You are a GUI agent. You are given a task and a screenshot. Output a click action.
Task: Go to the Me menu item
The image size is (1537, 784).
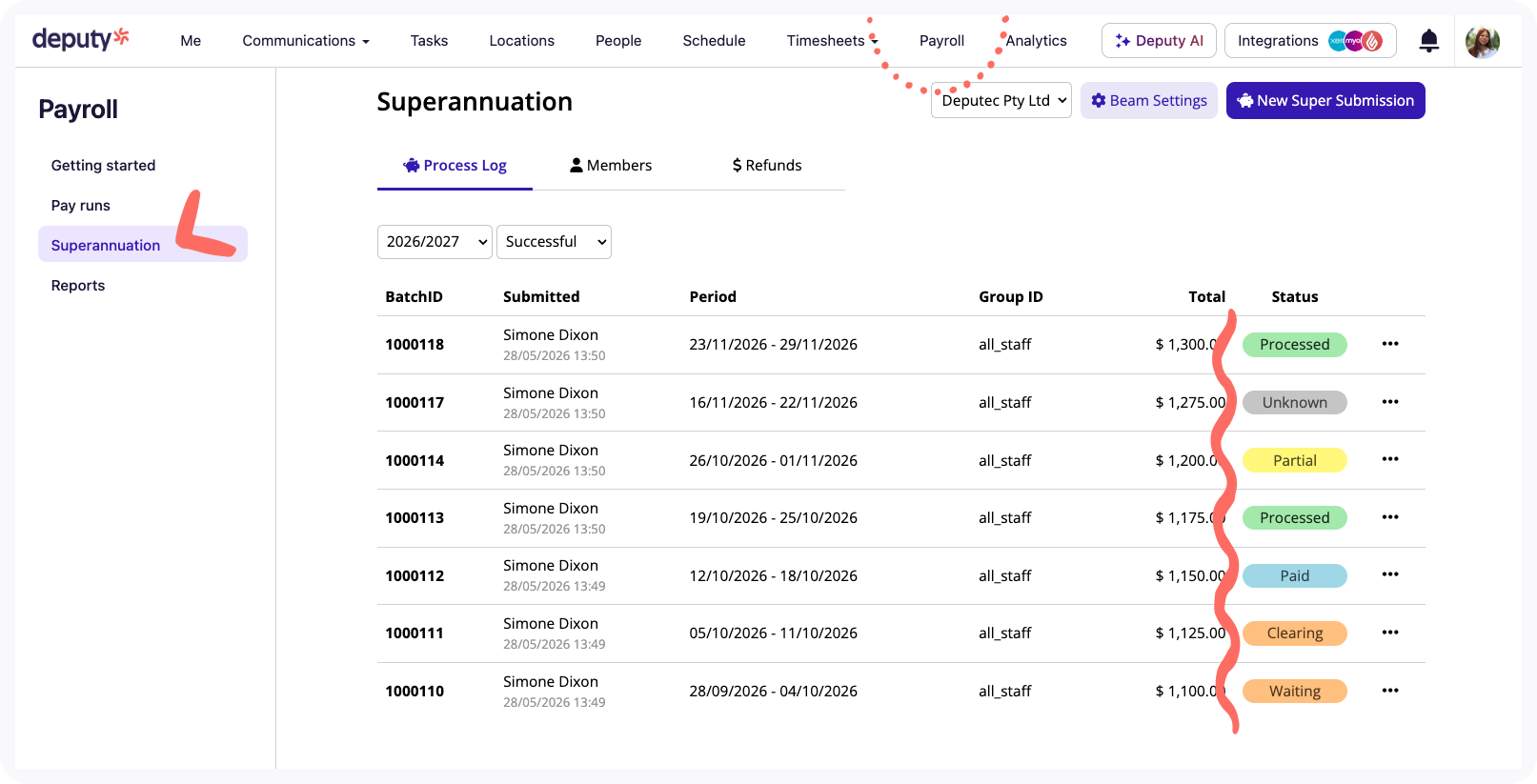click(191, 41)
